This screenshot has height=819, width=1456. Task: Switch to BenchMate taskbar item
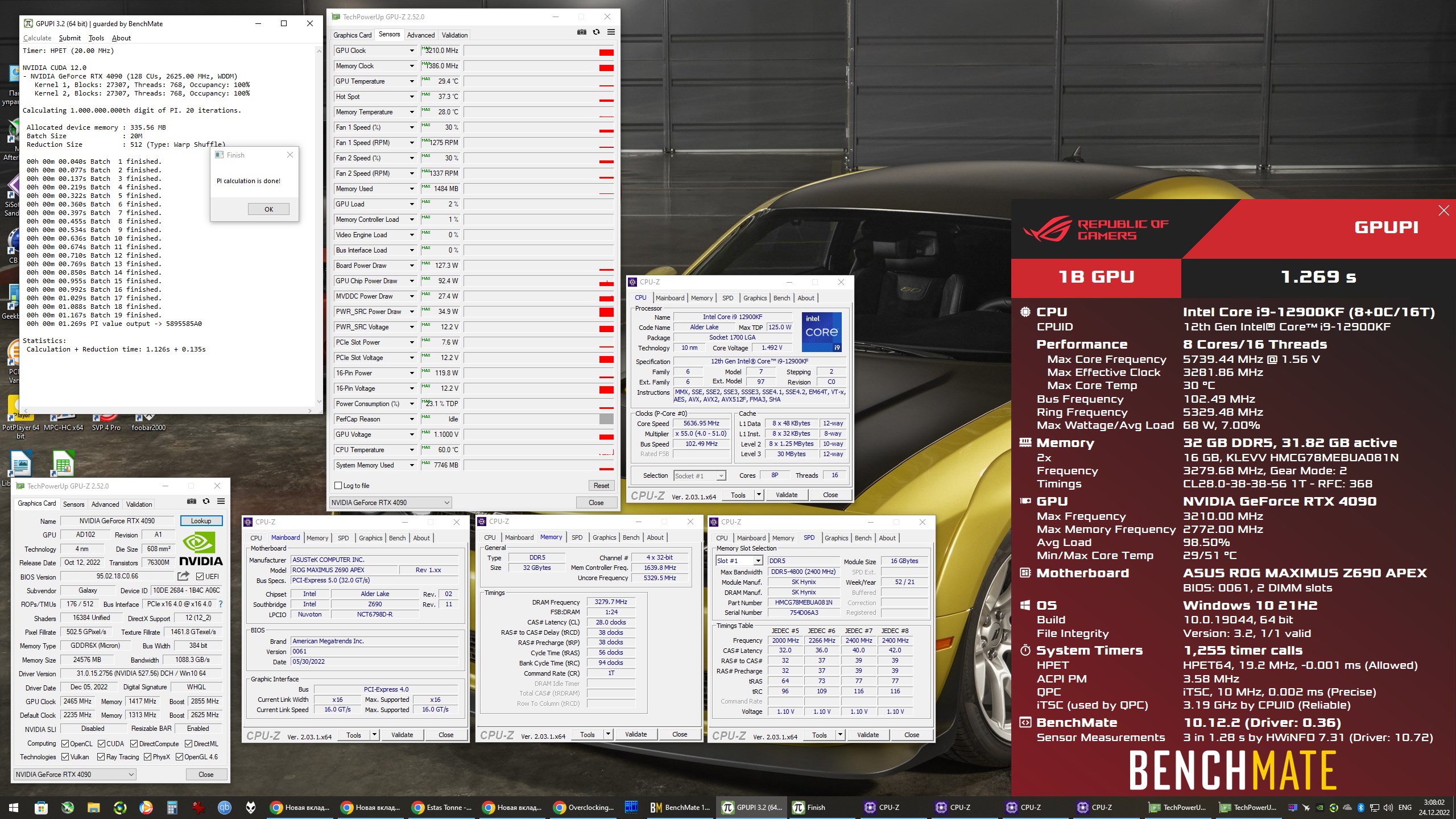(681, 807)
